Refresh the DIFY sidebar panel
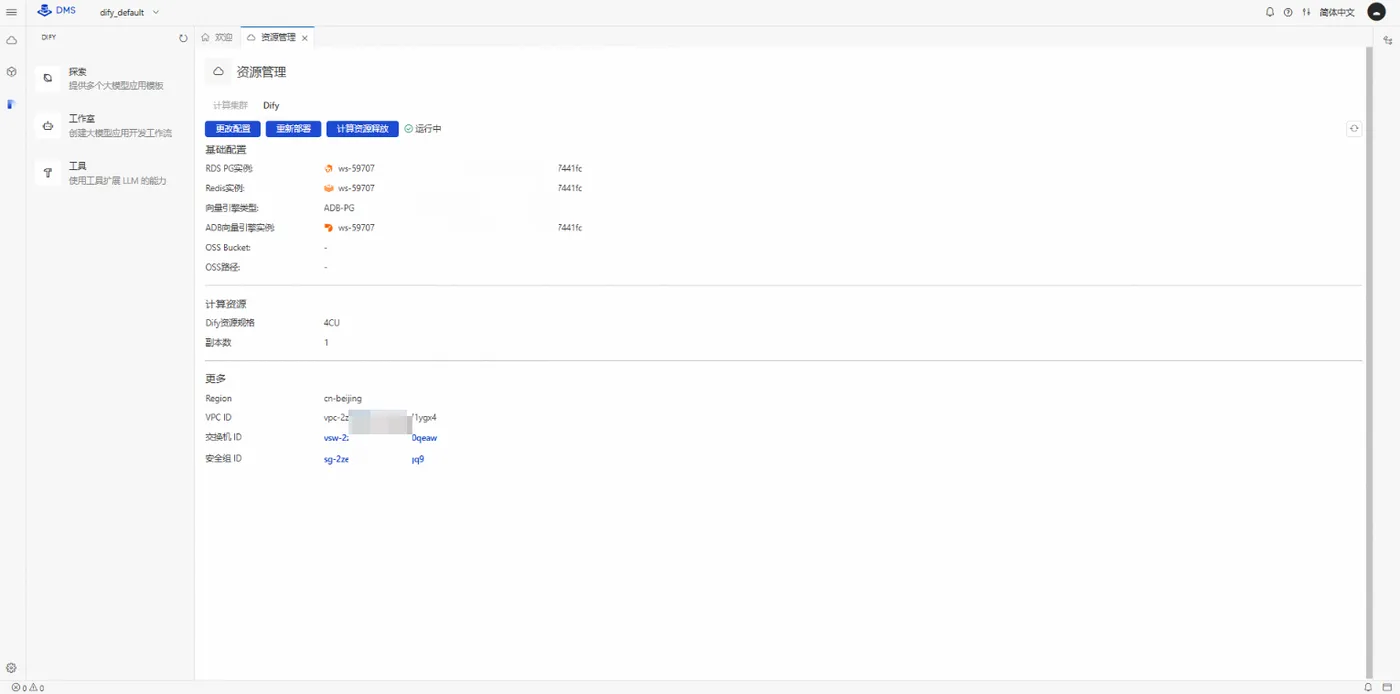The height and width of the screenshot is (694, 1400). point(183,38)
